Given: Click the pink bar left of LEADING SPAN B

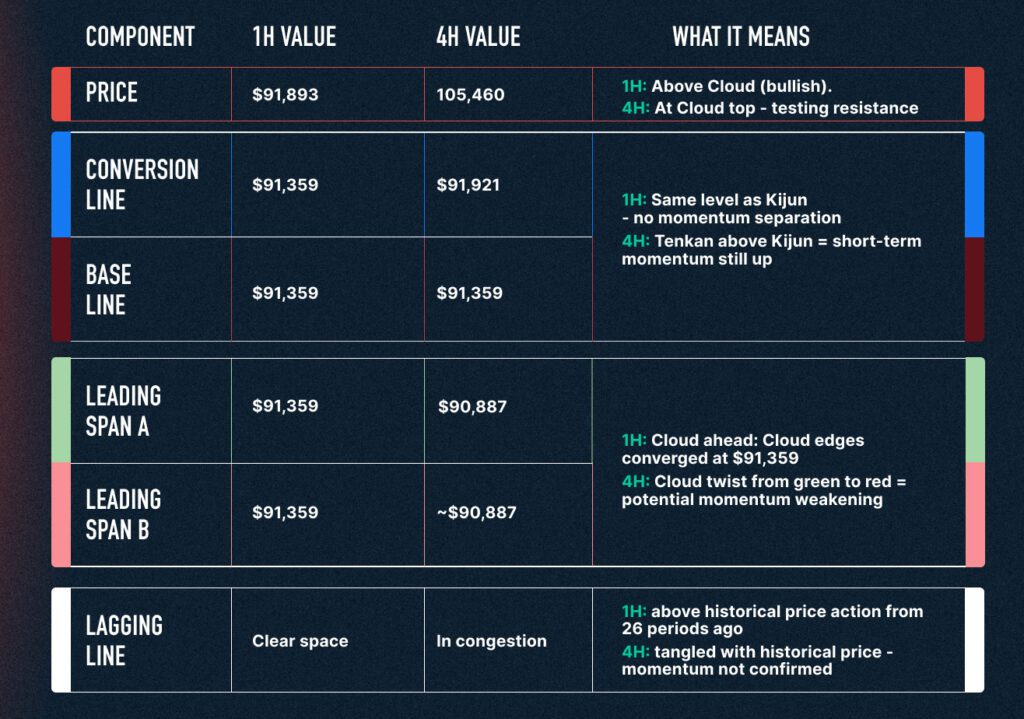Looking at the screenshot, I should (61, 514).
